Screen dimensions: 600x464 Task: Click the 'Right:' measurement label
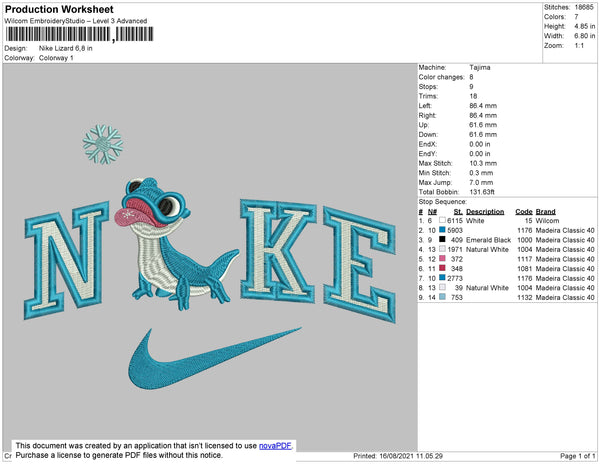[x=427, y=115]
